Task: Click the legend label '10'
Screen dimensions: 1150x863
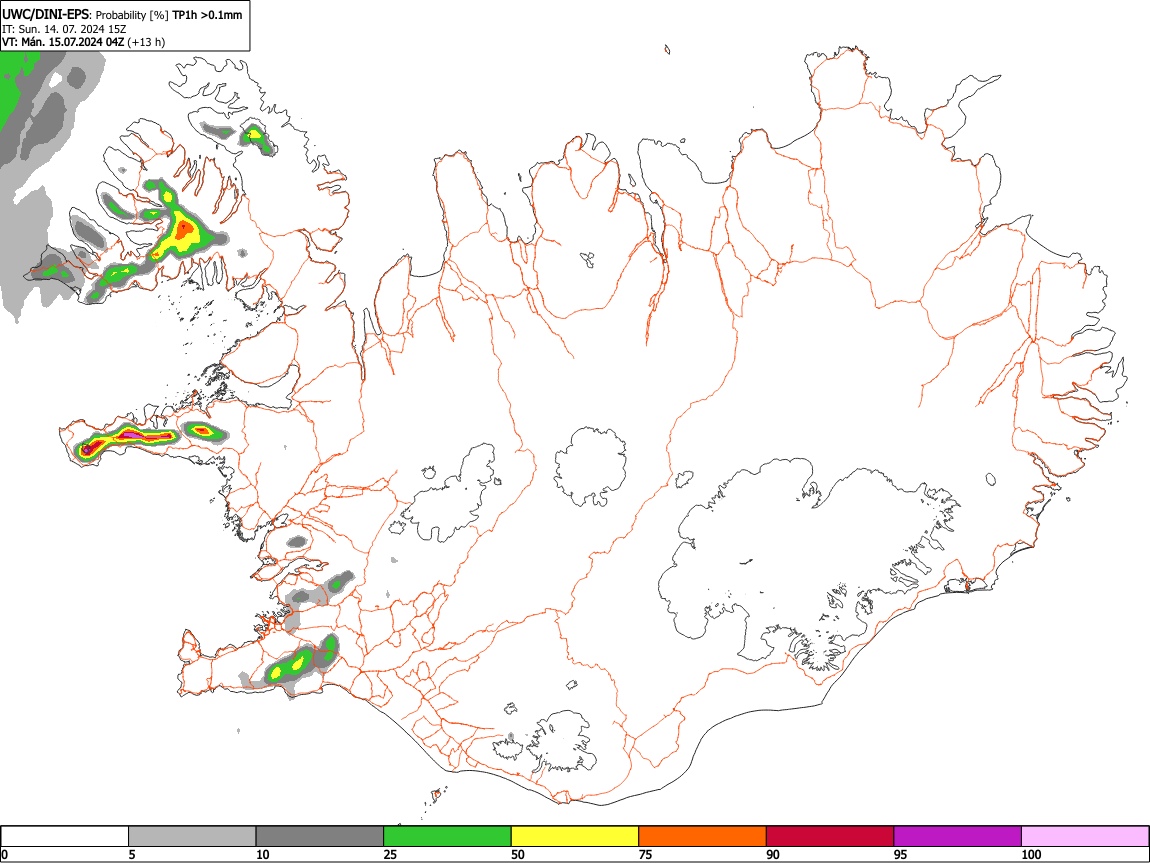Action: click(263, 854)
